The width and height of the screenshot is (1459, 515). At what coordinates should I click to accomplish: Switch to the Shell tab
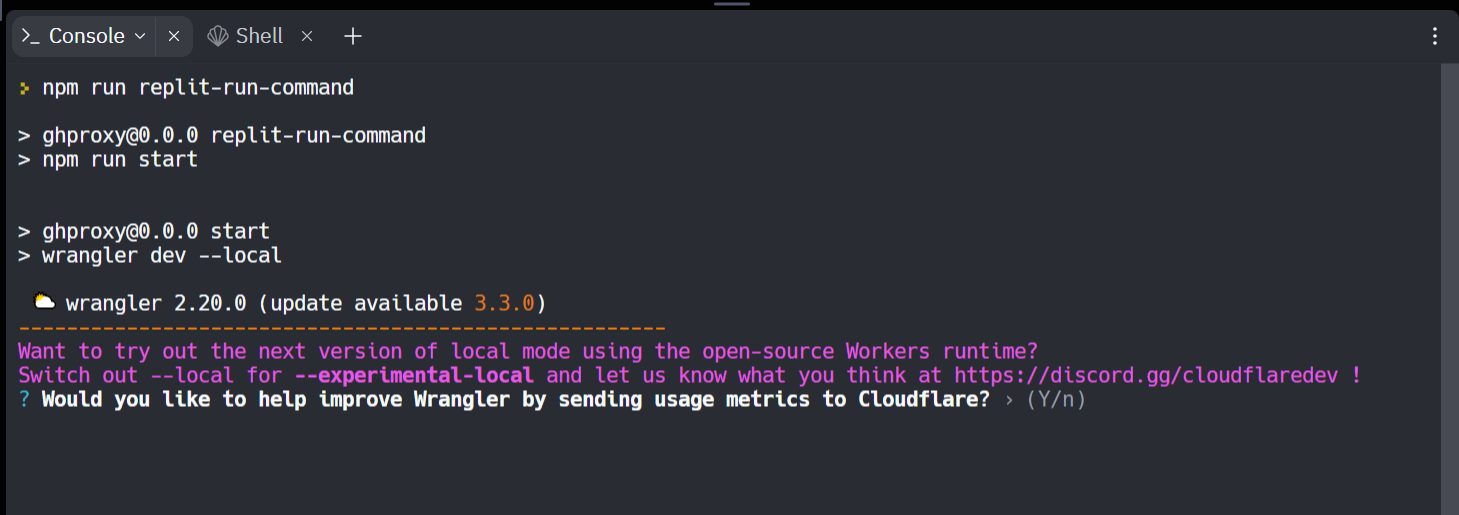(x=259, y=36)
